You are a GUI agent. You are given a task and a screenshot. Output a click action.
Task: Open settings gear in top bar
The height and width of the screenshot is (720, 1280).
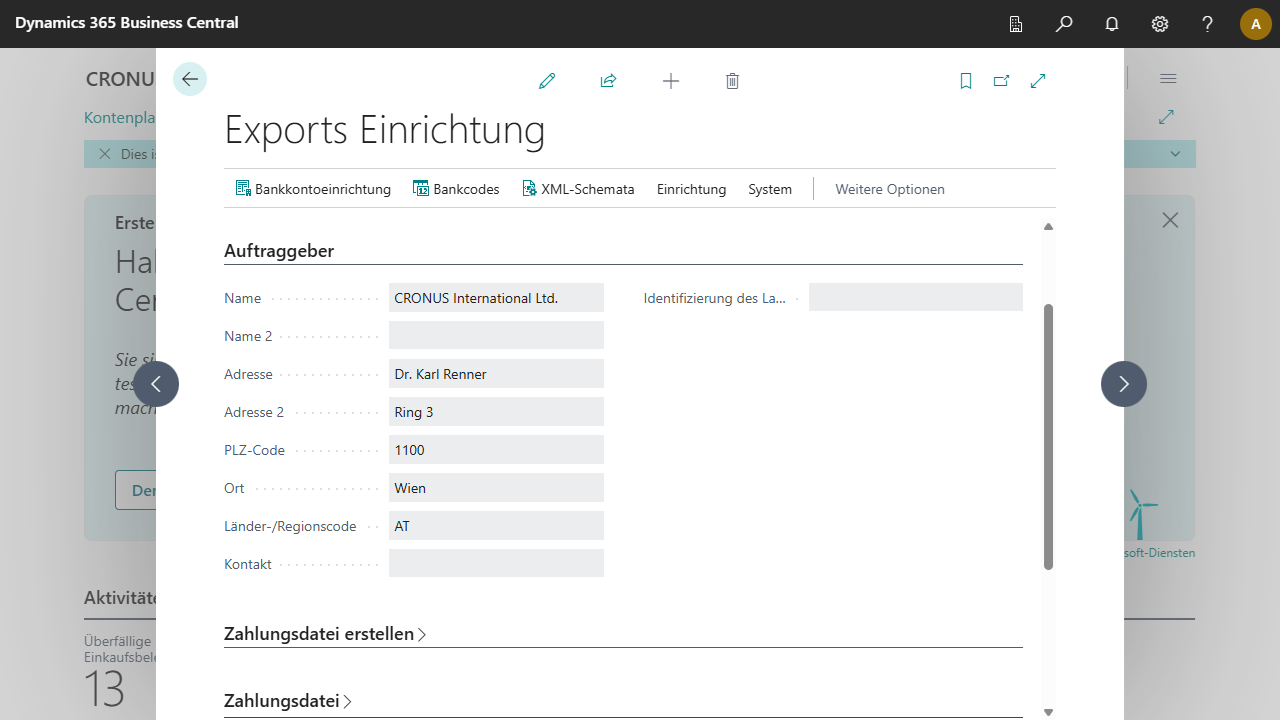(1160, 24)
